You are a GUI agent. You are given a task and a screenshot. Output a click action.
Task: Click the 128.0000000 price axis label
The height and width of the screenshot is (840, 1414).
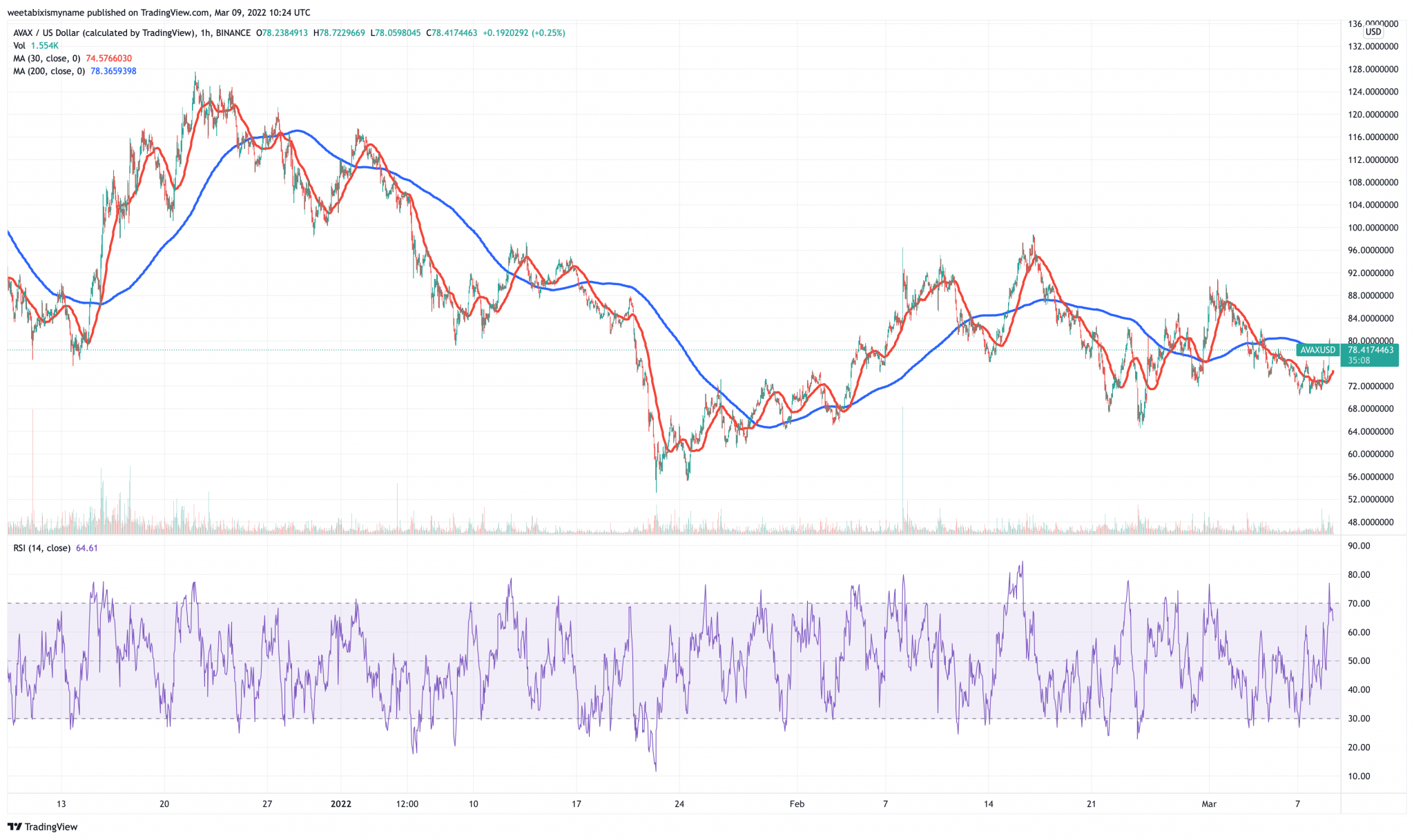(1373, 69)
